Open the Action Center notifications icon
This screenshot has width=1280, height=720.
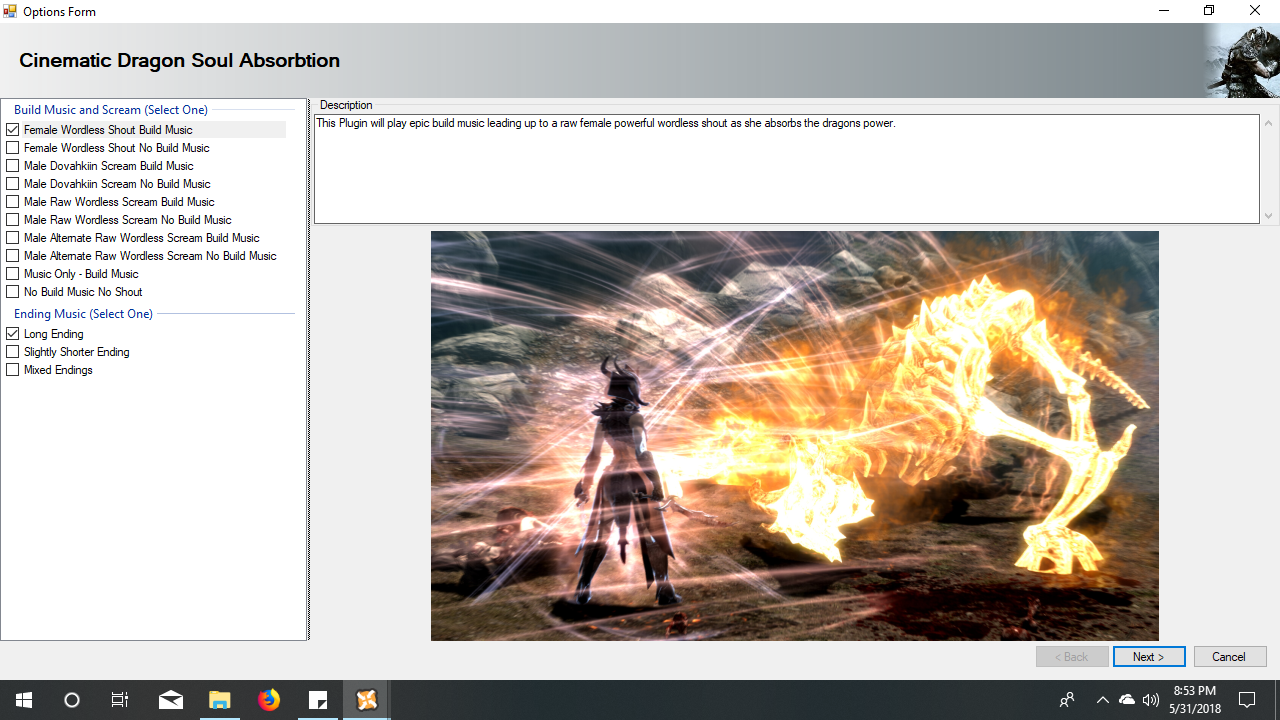click(1247, 700)
